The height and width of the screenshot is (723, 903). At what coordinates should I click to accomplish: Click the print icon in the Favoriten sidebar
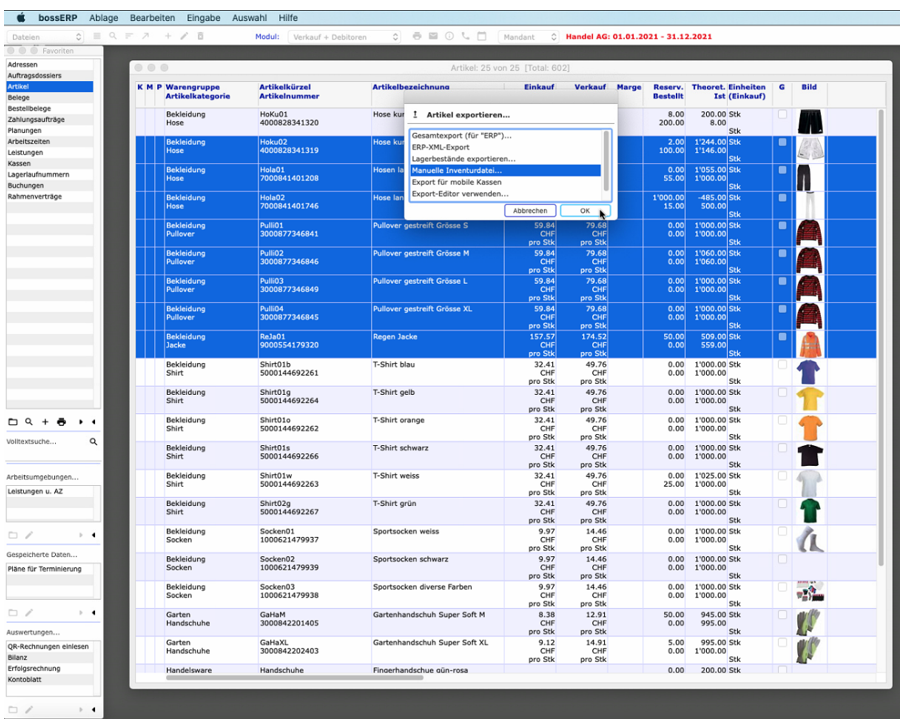61,422
